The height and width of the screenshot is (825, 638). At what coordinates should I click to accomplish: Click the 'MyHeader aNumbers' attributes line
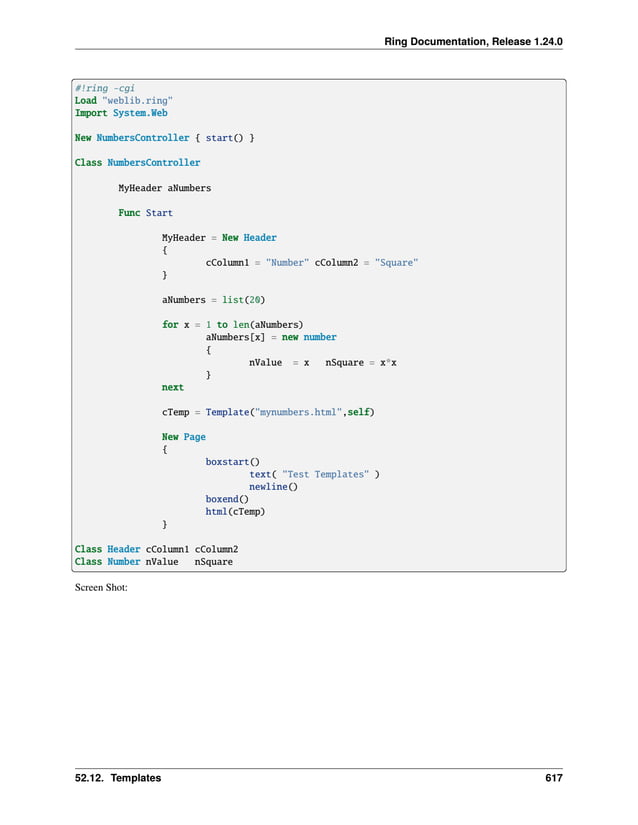click(165, 188)
